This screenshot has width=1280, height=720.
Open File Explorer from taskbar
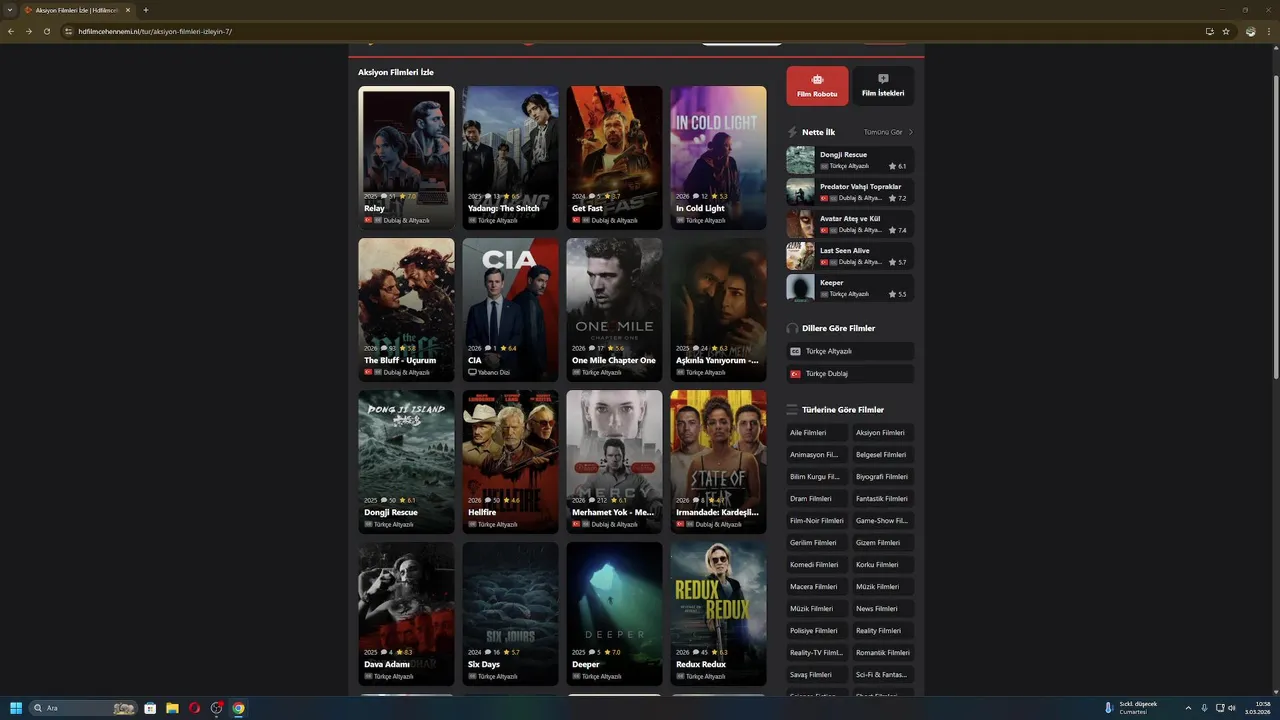[x=172, y=708]
